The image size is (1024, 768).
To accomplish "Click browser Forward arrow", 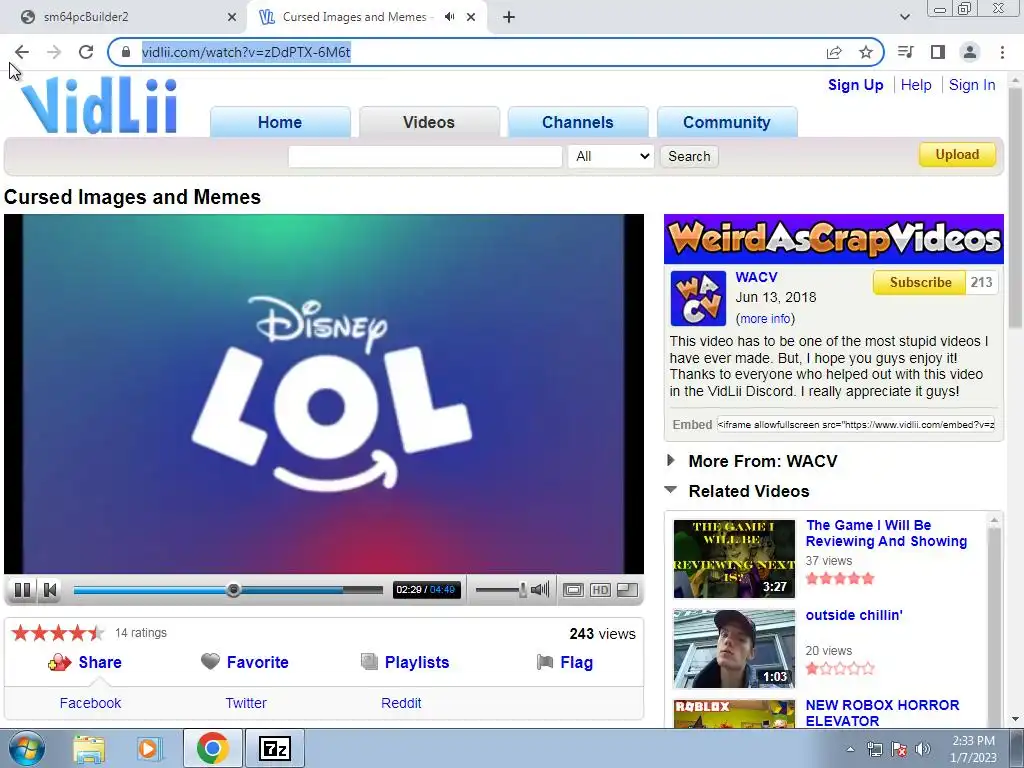I will [x=54, y=52].
